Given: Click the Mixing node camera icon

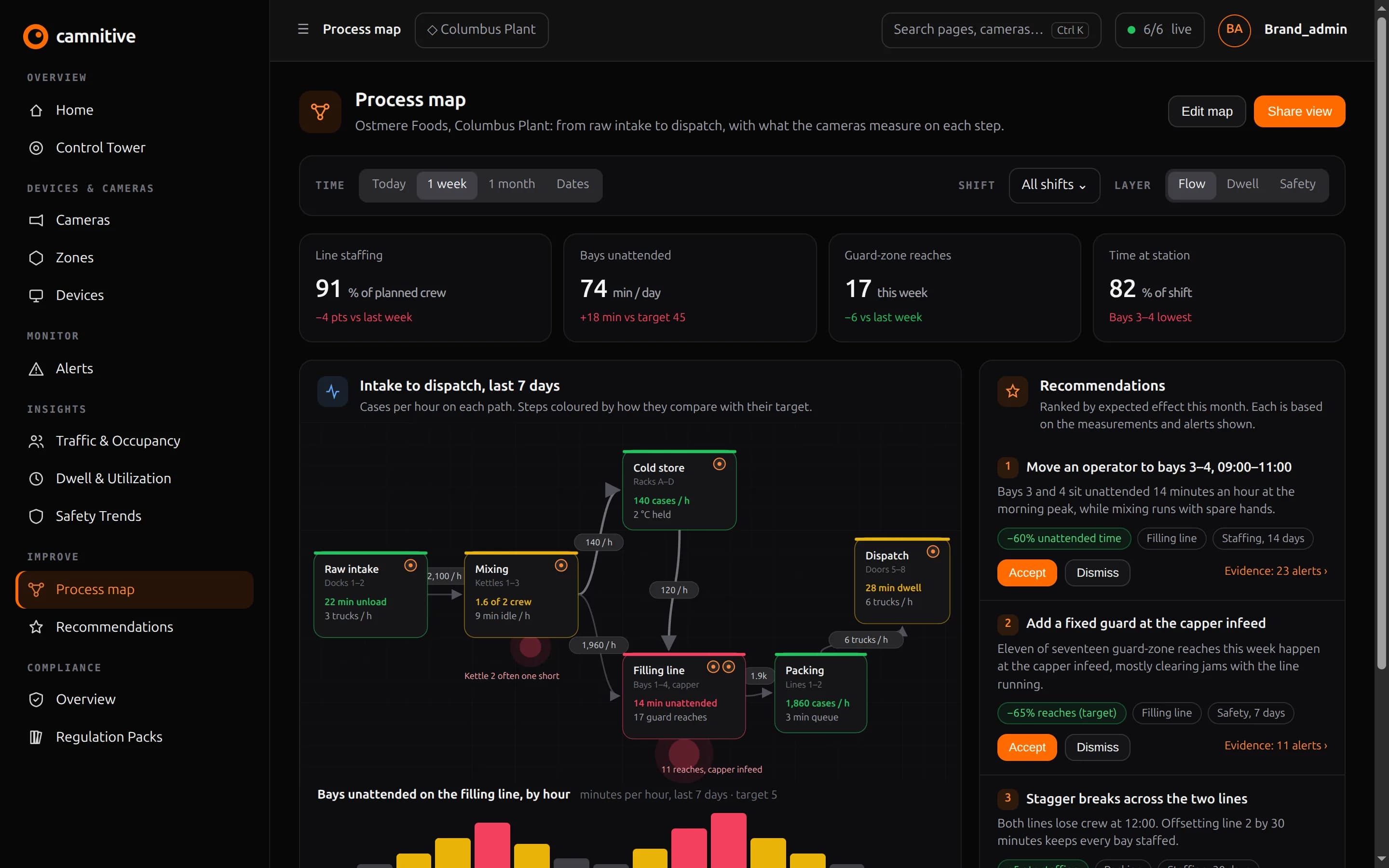Looking at the screenshot, I should [x=561, y=566].
